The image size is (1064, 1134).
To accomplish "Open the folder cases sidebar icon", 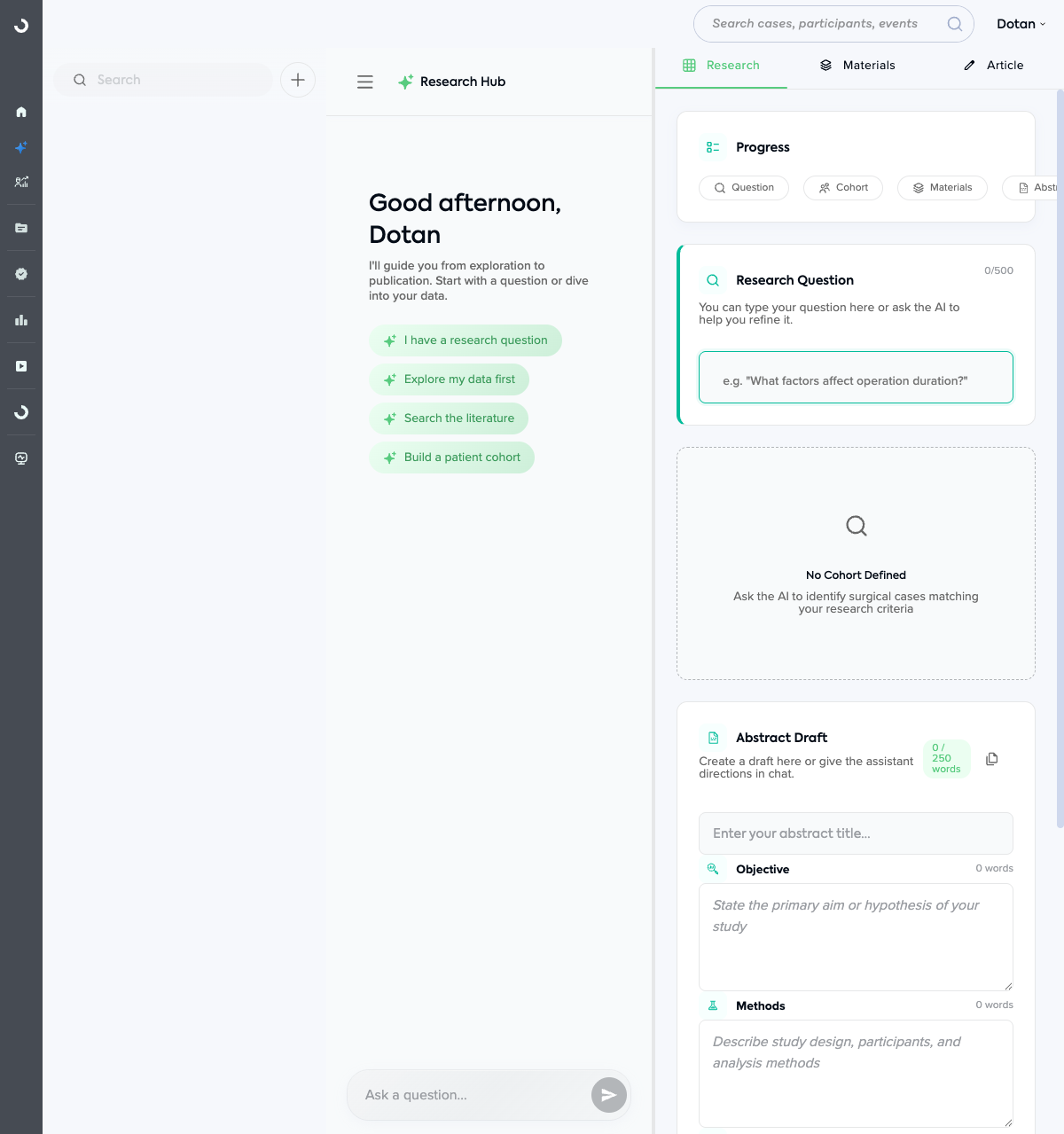I will (x=21, y=228).
